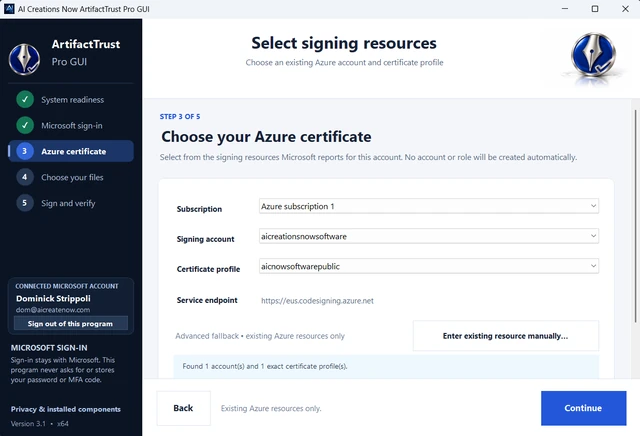Maximize the ArtifactTrust window
The width and height of the screenshot is (640, 436).
(595, 9)
